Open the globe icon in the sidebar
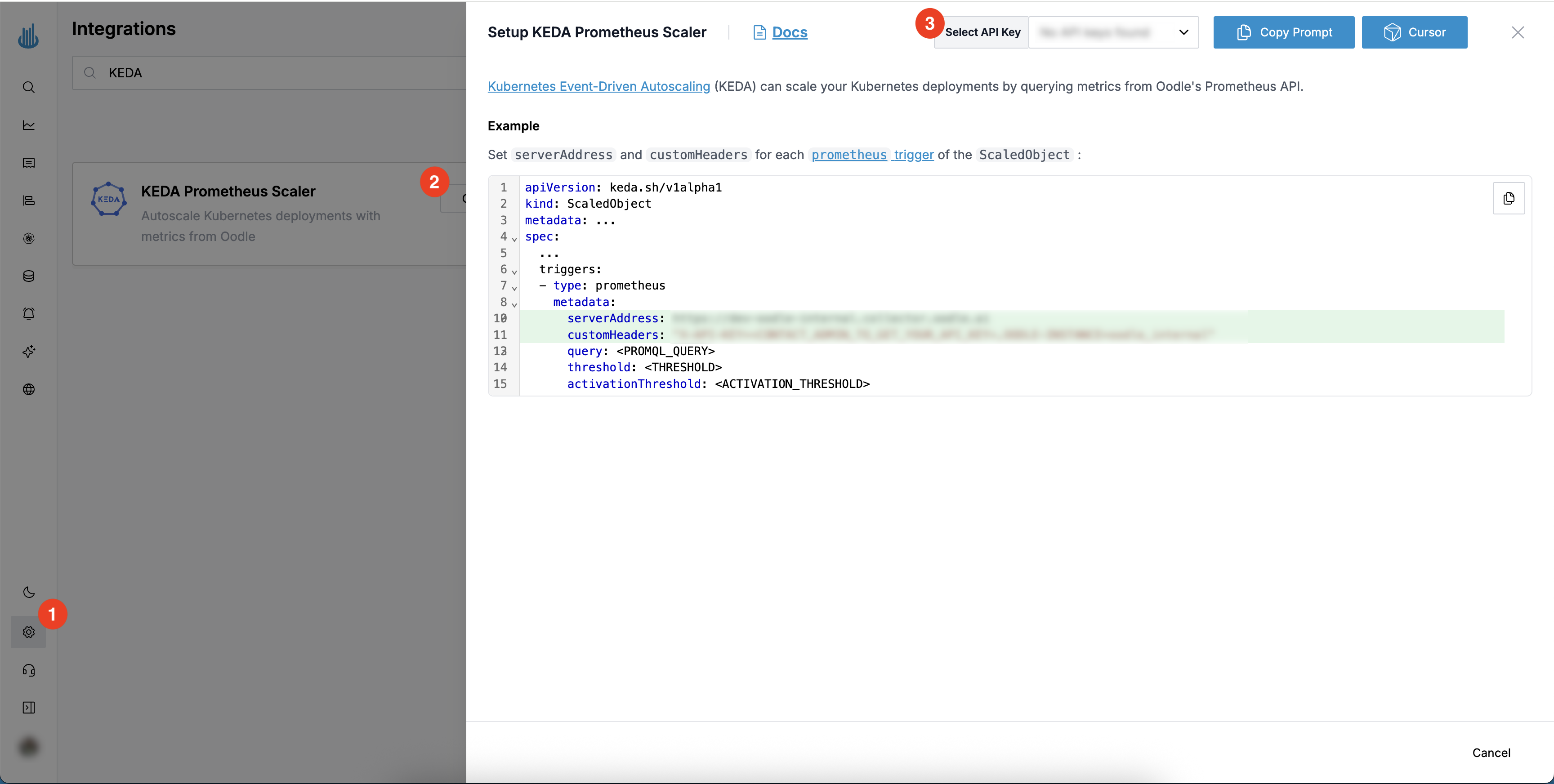The height and width of the screenshot is (784, 1554). [28, 389]
